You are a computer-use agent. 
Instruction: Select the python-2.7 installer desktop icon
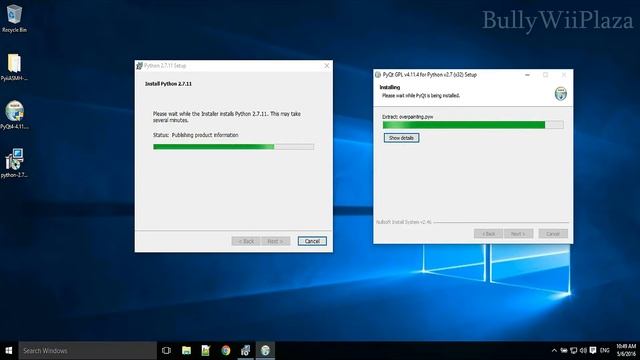[14, 163]
